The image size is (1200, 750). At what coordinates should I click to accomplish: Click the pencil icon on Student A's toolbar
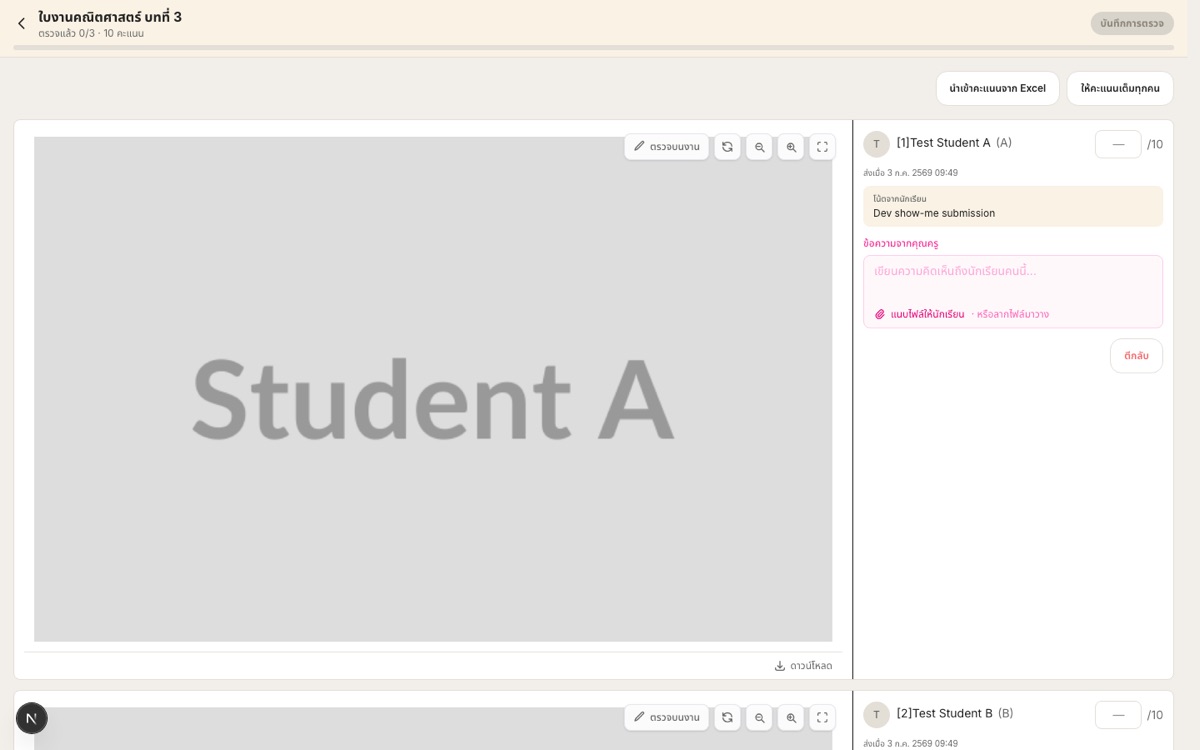[x=639, y=146]
